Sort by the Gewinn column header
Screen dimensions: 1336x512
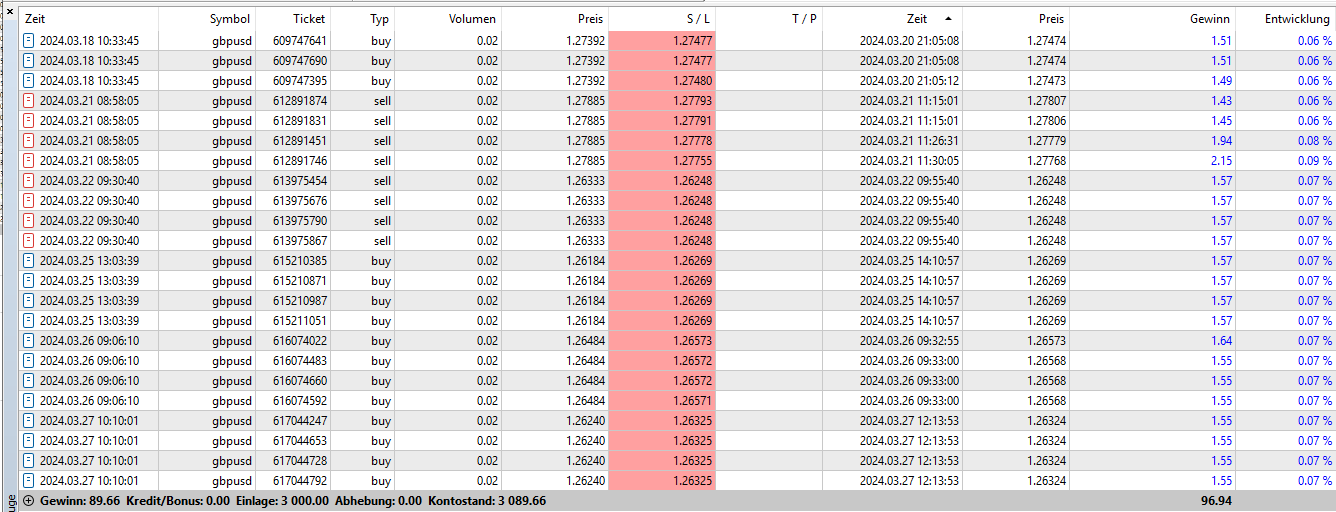tap(1209, 19)
